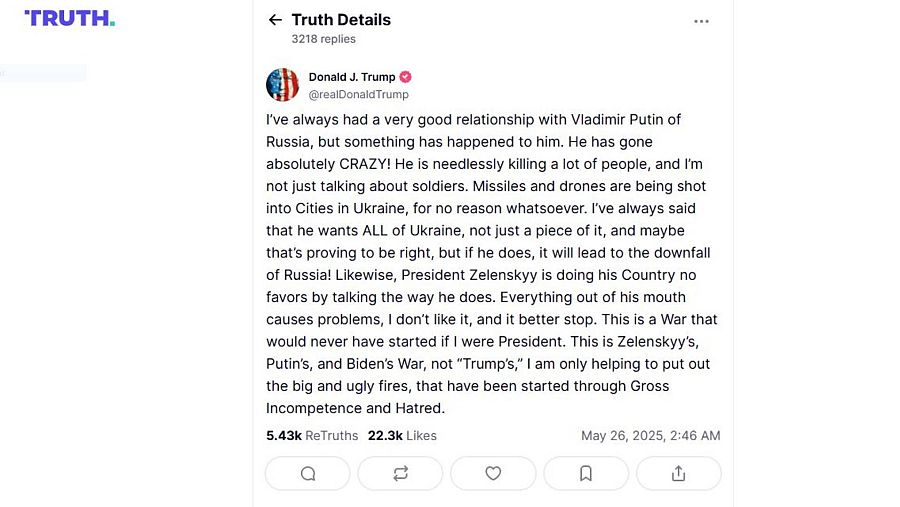Share the post via the share icon
Screen dimensions: 900x507
pos(678,473)
